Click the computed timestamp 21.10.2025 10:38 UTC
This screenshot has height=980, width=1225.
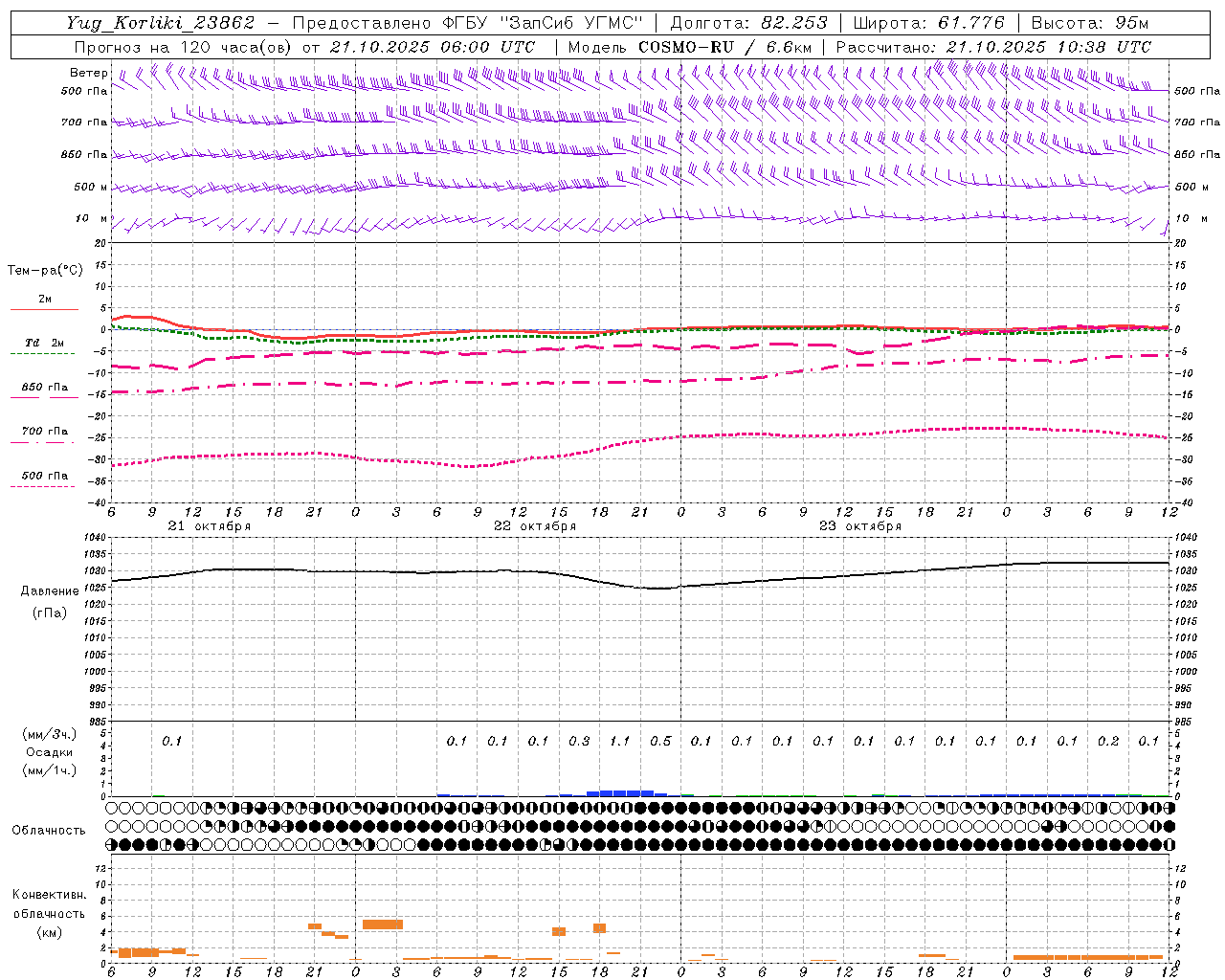1049,47
